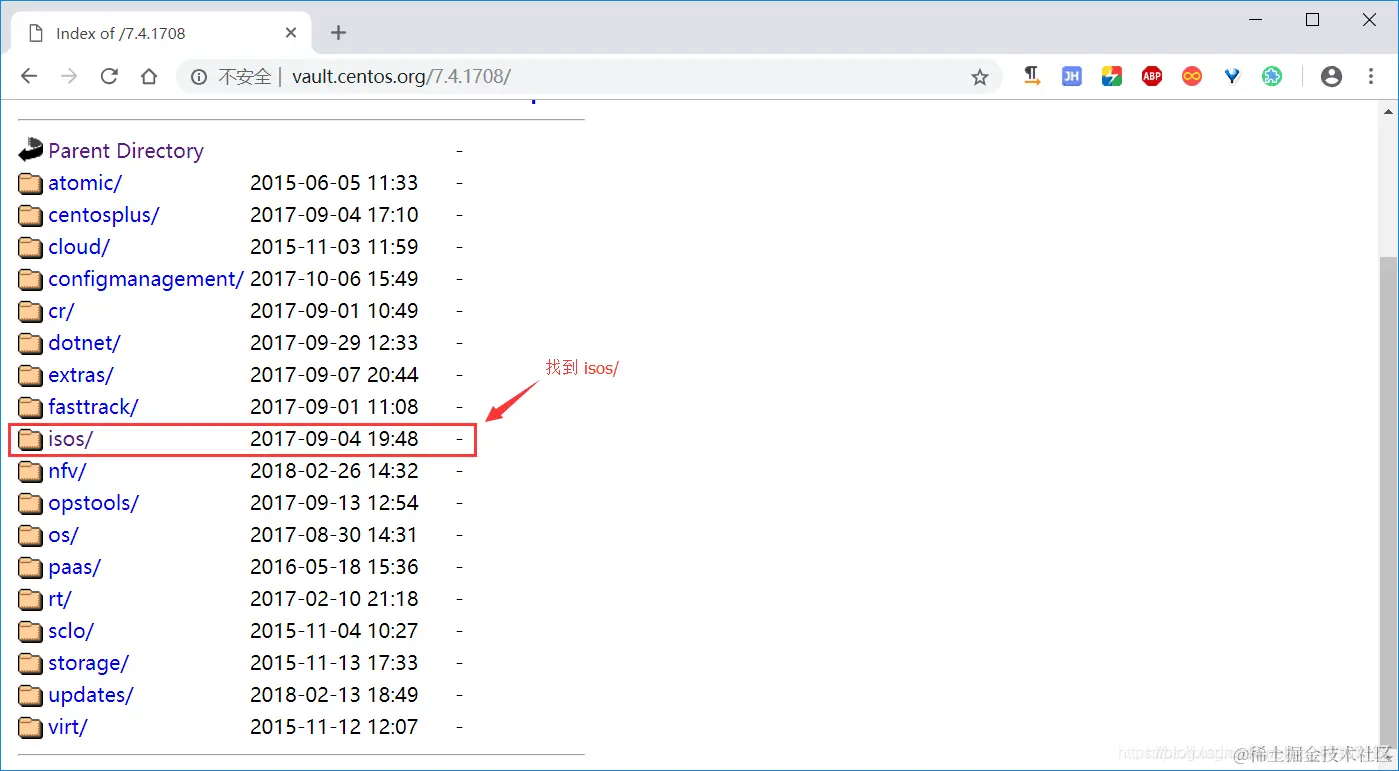Go back to the previous page
The width and height of the screenshot is (1399, 771).
[x=29, y=77]
